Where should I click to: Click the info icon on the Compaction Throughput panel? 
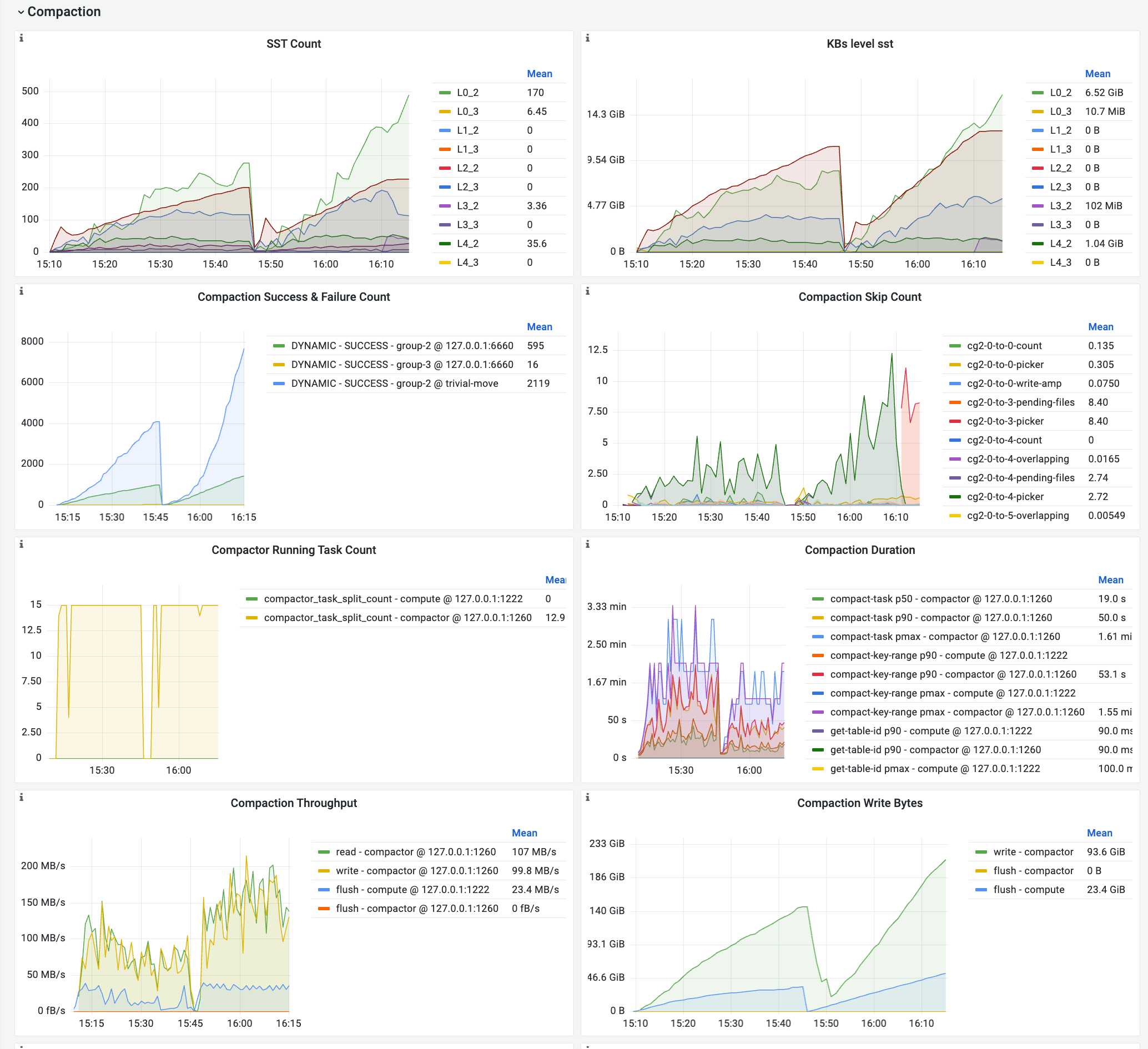(22, 797)
